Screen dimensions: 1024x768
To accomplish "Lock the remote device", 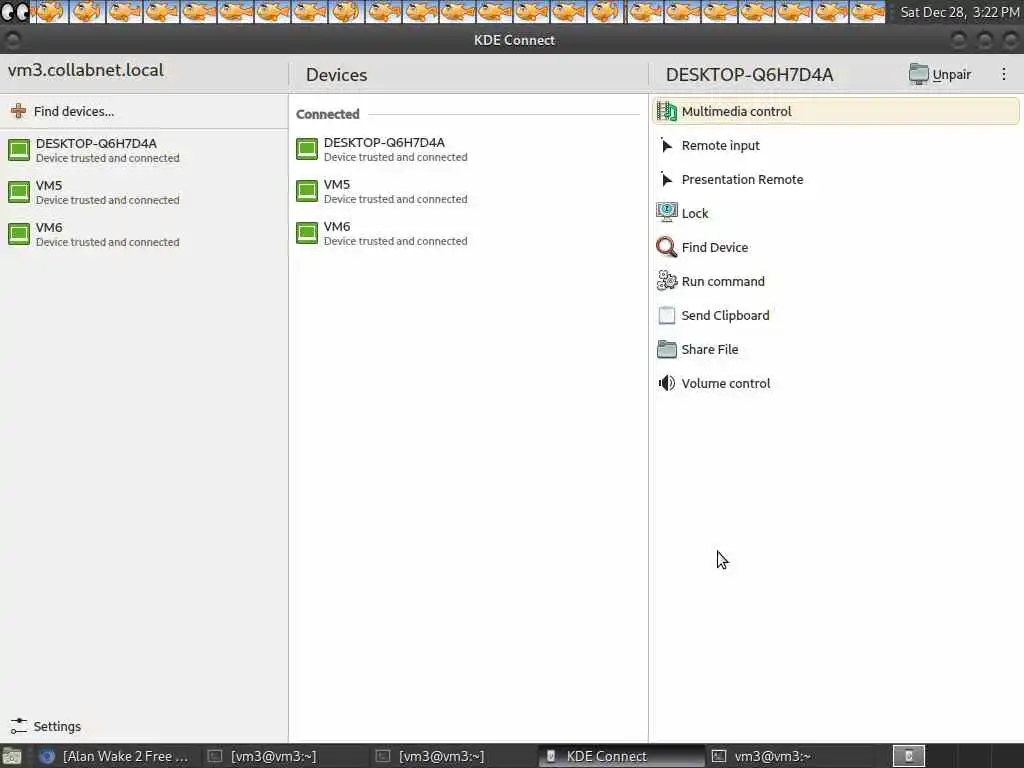I will (835, 213).
